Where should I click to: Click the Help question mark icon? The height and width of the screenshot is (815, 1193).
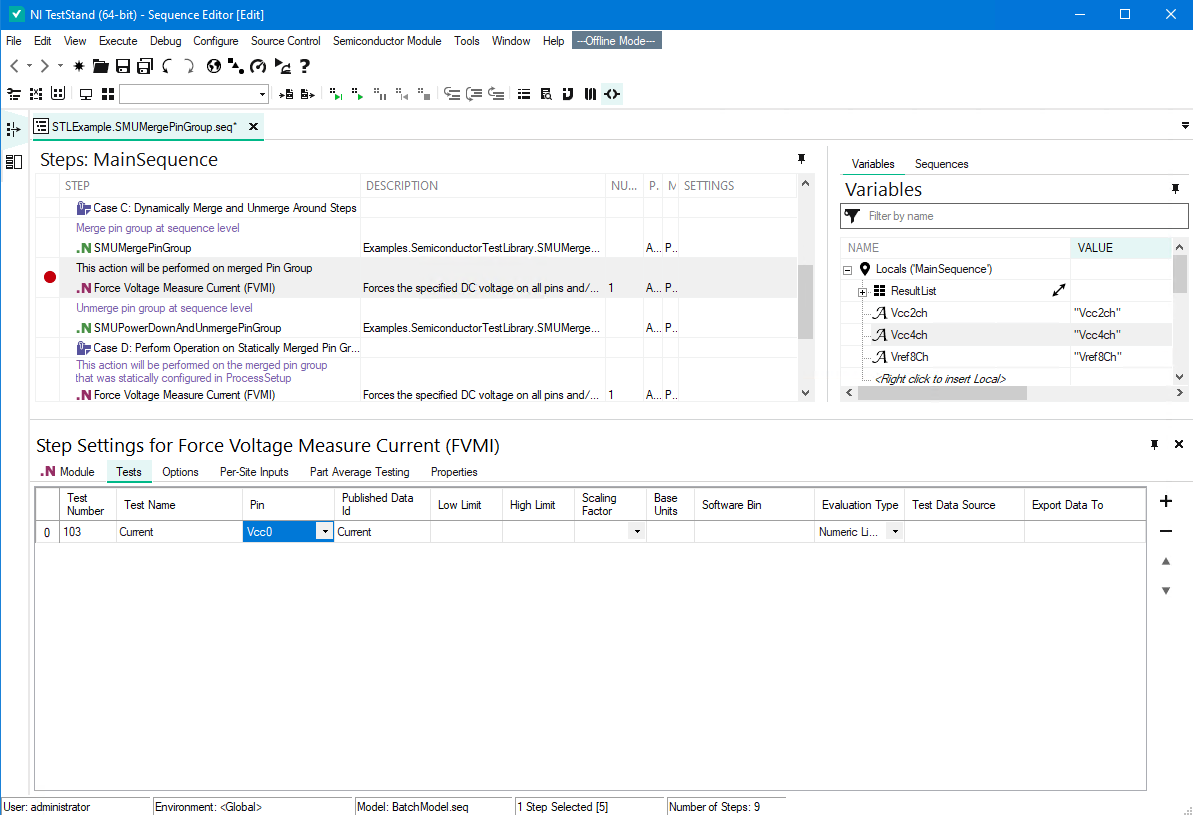[304, 66]
